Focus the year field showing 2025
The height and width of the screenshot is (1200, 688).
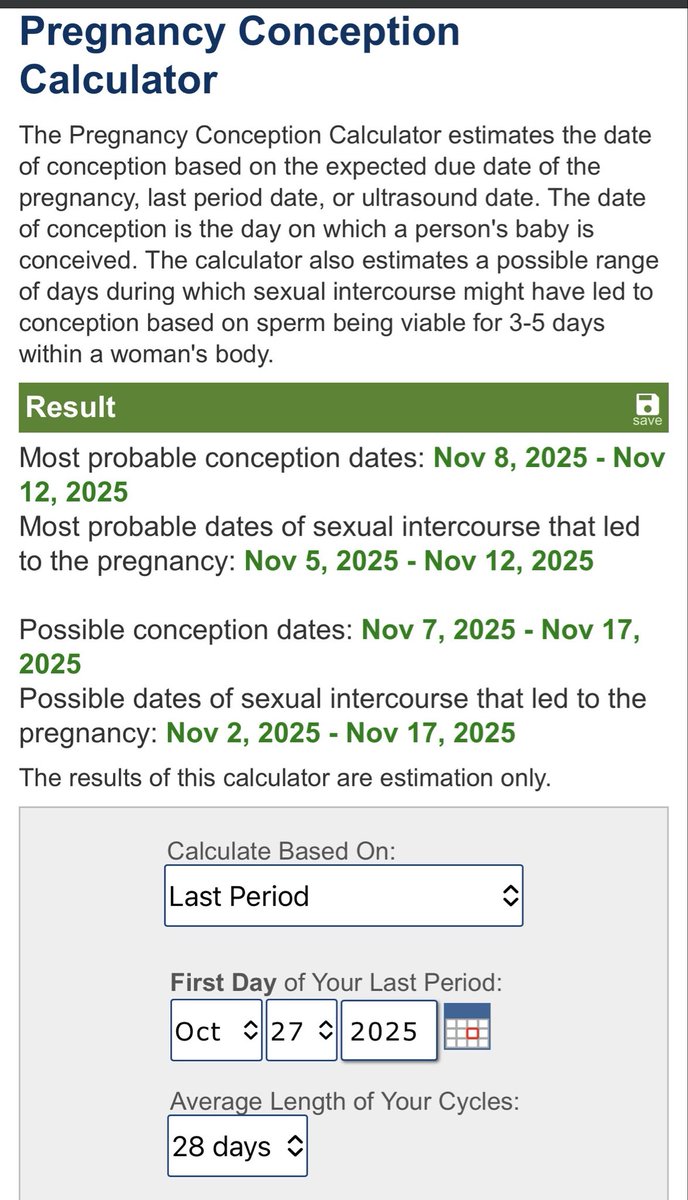pos(389,1030)
